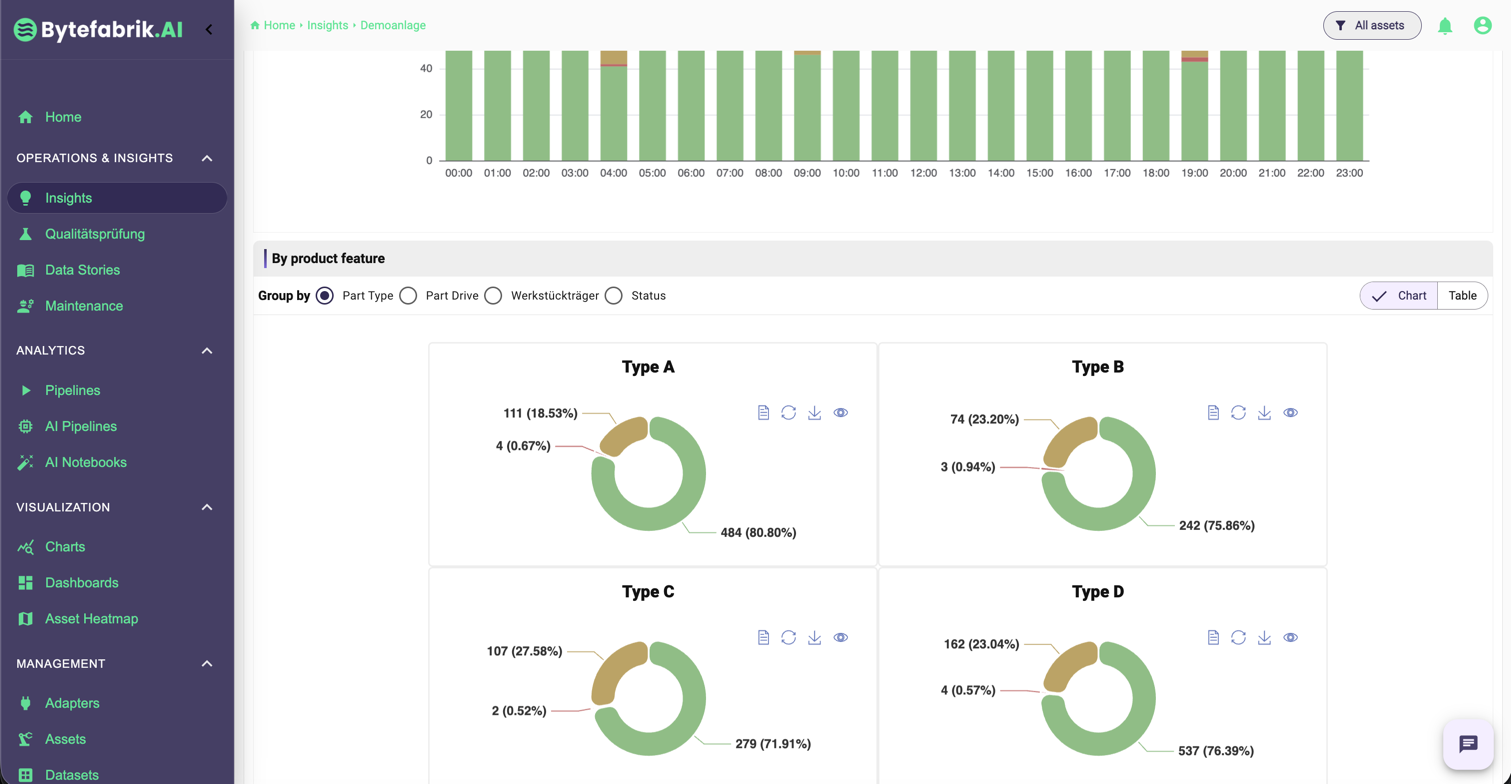Download the Type A chart
The image size is (1511, 784).
[x=815, y=413]
